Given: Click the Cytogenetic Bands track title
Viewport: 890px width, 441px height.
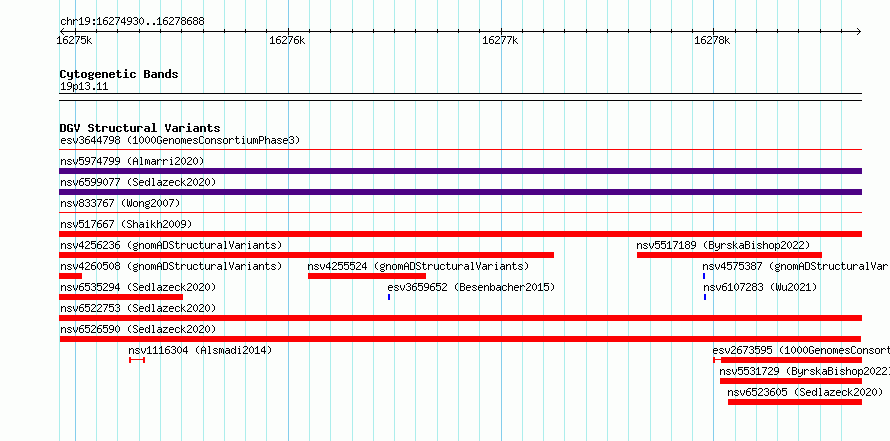Looking at the screenshot, I should [119, 74].
